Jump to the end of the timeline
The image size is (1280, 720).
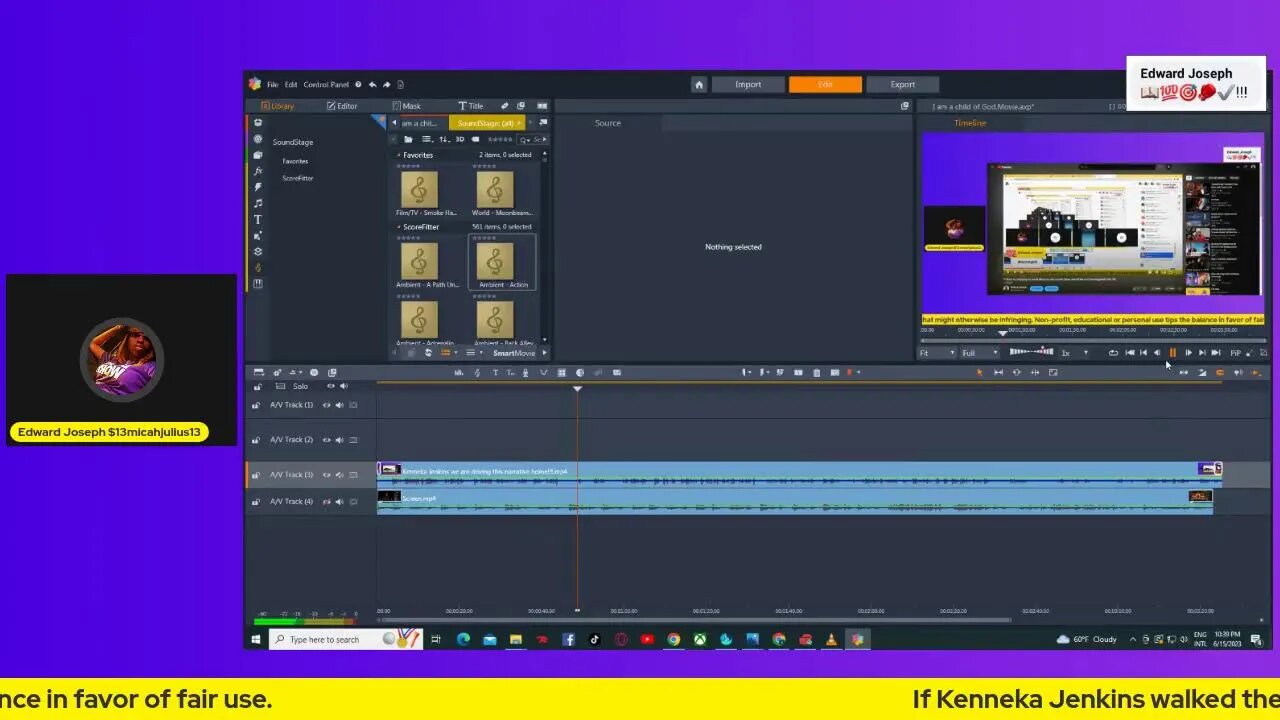coord(1216,353)
